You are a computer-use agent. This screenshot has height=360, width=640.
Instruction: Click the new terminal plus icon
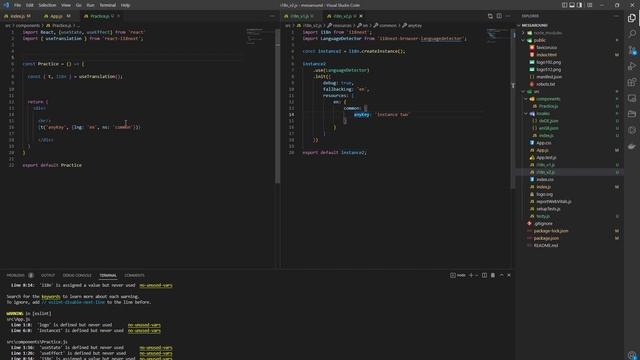point(471,276)
